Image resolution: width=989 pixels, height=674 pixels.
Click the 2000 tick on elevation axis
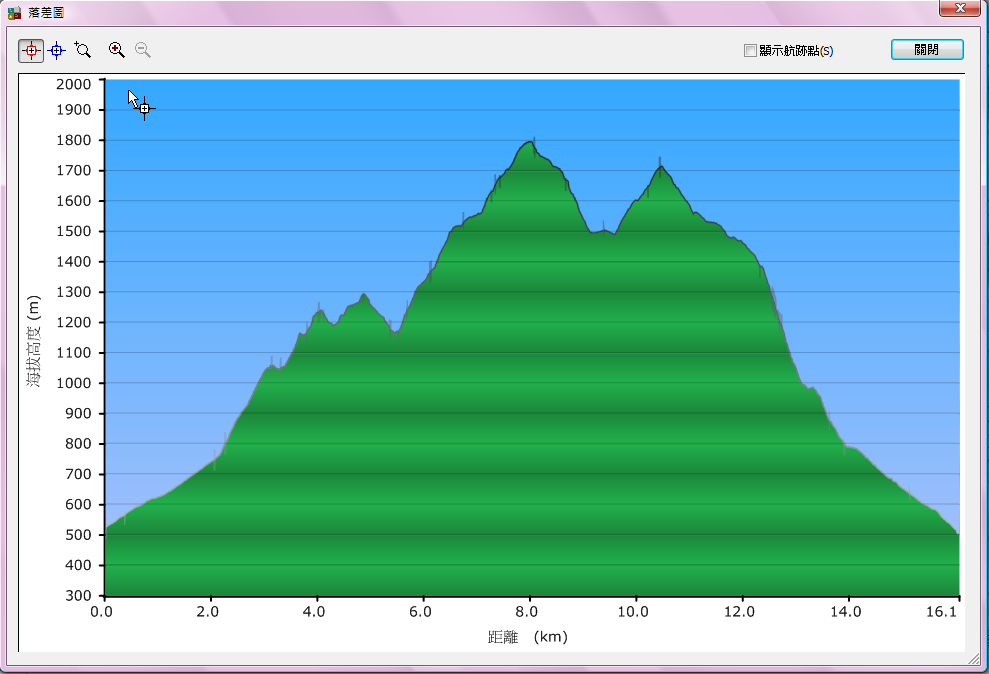coord(74,84)
